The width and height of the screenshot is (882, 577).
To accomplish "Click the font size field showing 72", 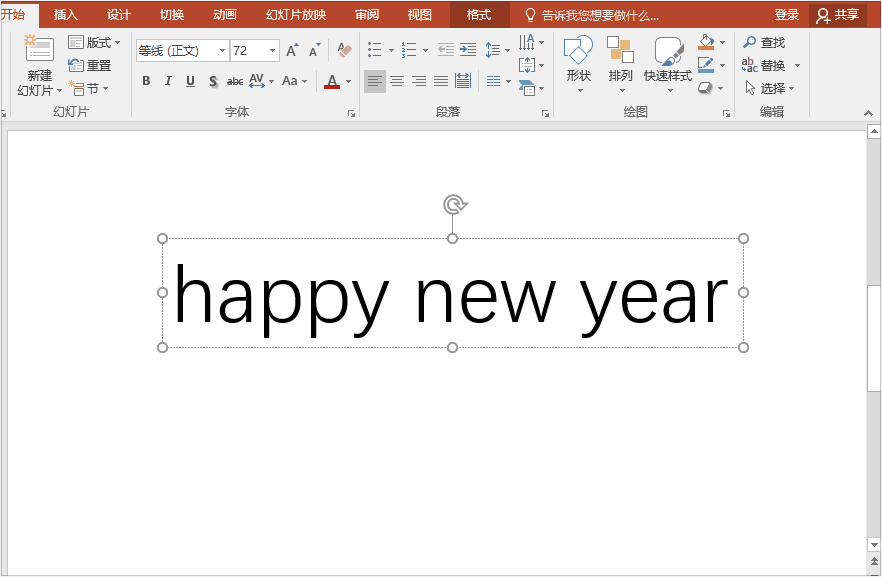I will click(249, 51).
